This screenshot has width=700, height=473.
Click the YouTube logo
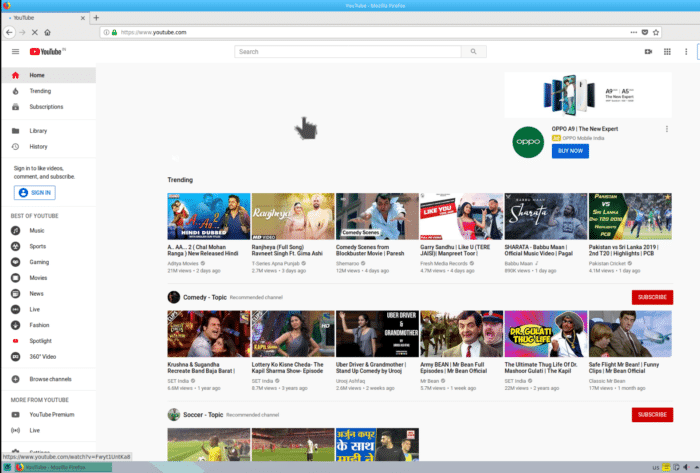(47, 52)
